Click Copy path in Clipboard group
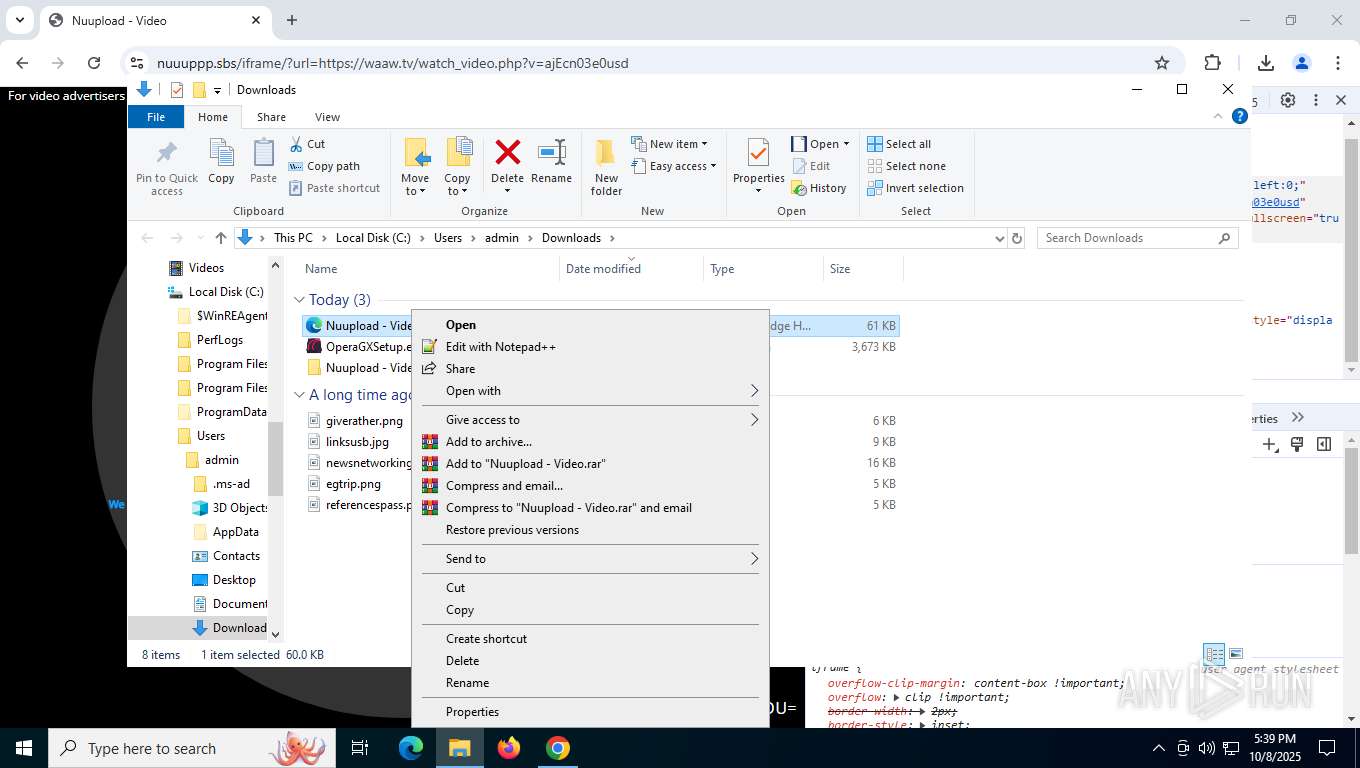The height and width of the screenshot is (768, 1360). click(x=324, y=166)
